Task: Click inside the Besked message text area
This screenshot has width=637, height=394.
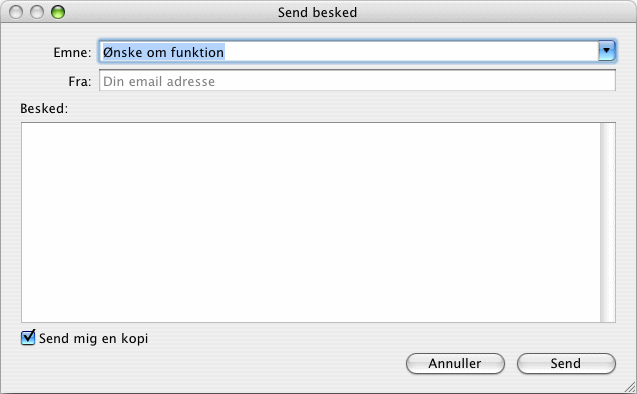Action: point(311,223)
